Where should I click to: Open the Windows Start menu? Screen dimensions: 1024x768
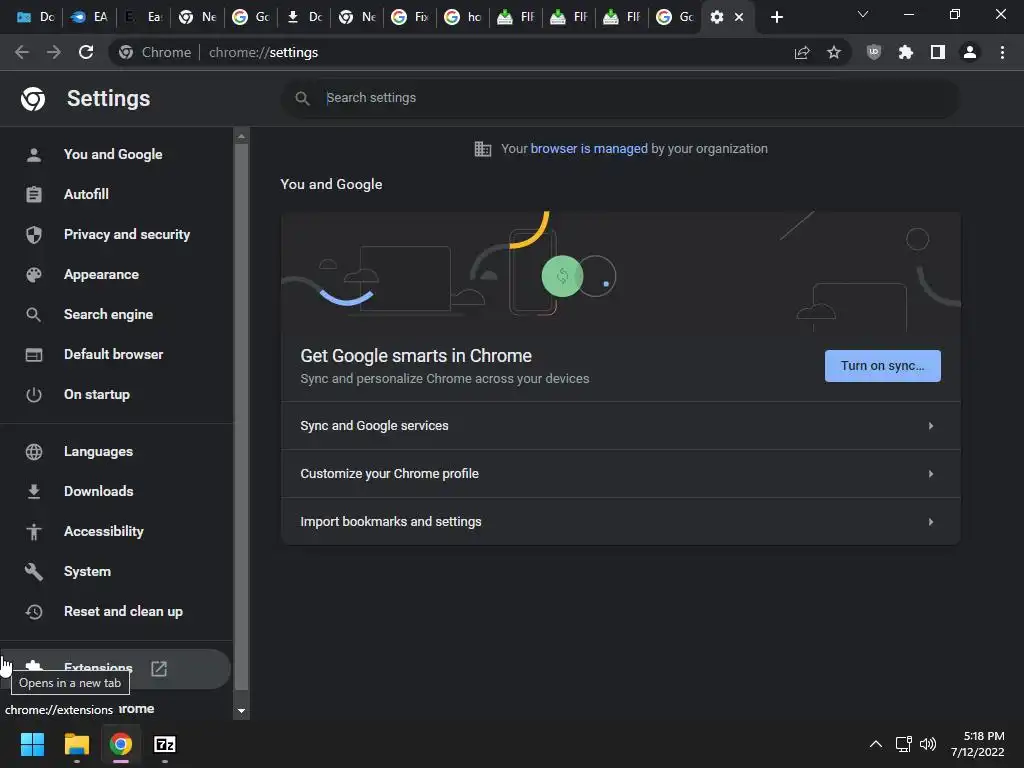click(32, 744)
